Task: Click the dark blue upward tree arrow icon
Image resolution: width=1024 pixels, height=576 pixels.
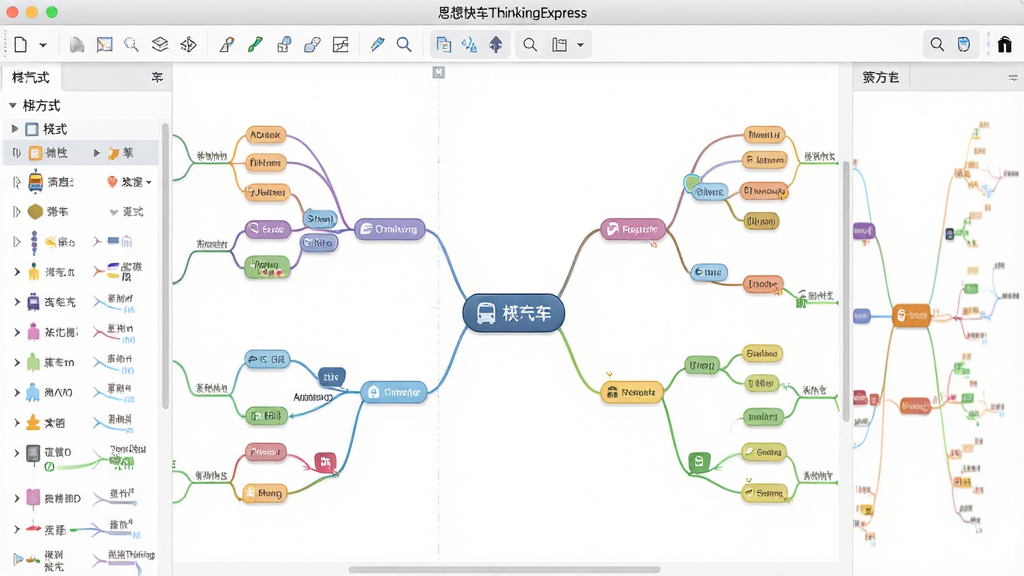Action: 496,44
